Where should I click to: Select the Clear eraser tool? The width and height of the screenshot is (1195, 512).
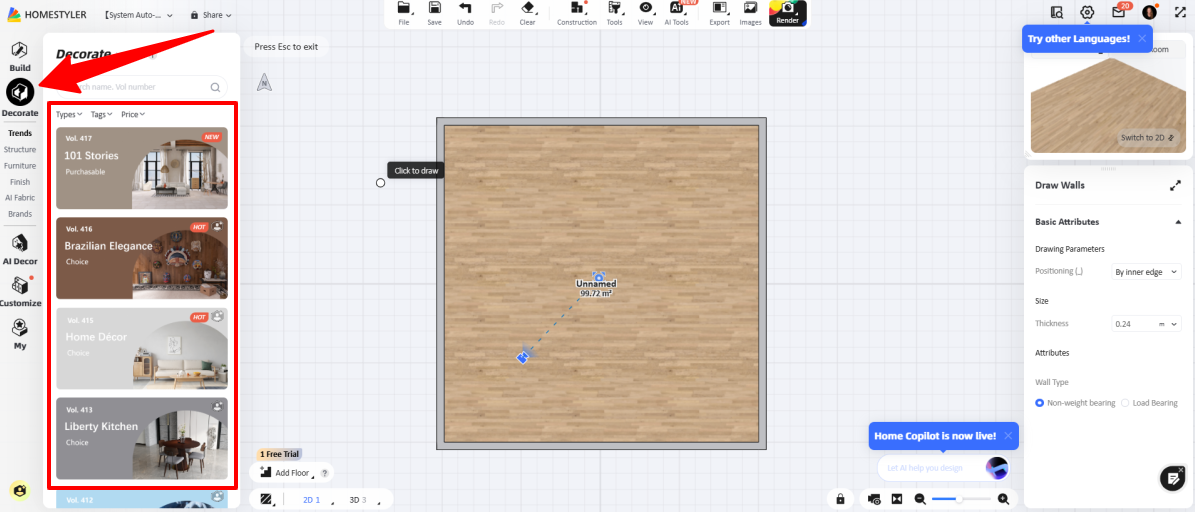tap(527, 8)
